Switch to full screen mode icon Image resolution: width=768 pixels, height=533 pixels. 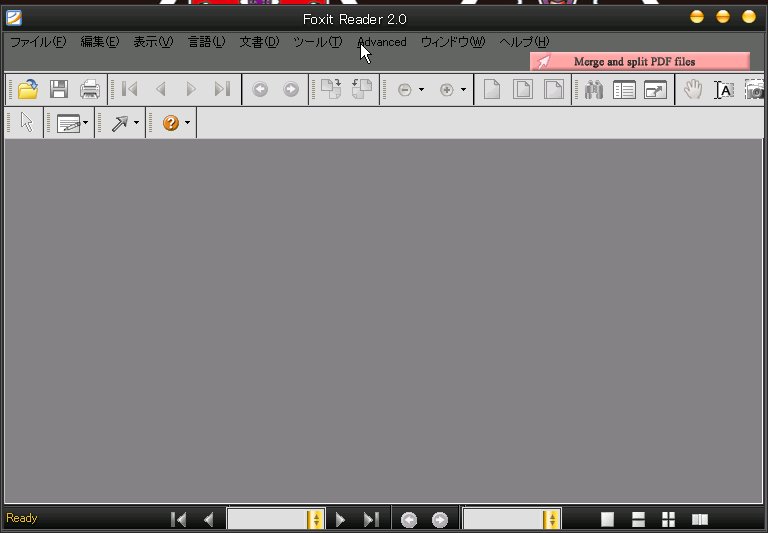tap(655, 90)
